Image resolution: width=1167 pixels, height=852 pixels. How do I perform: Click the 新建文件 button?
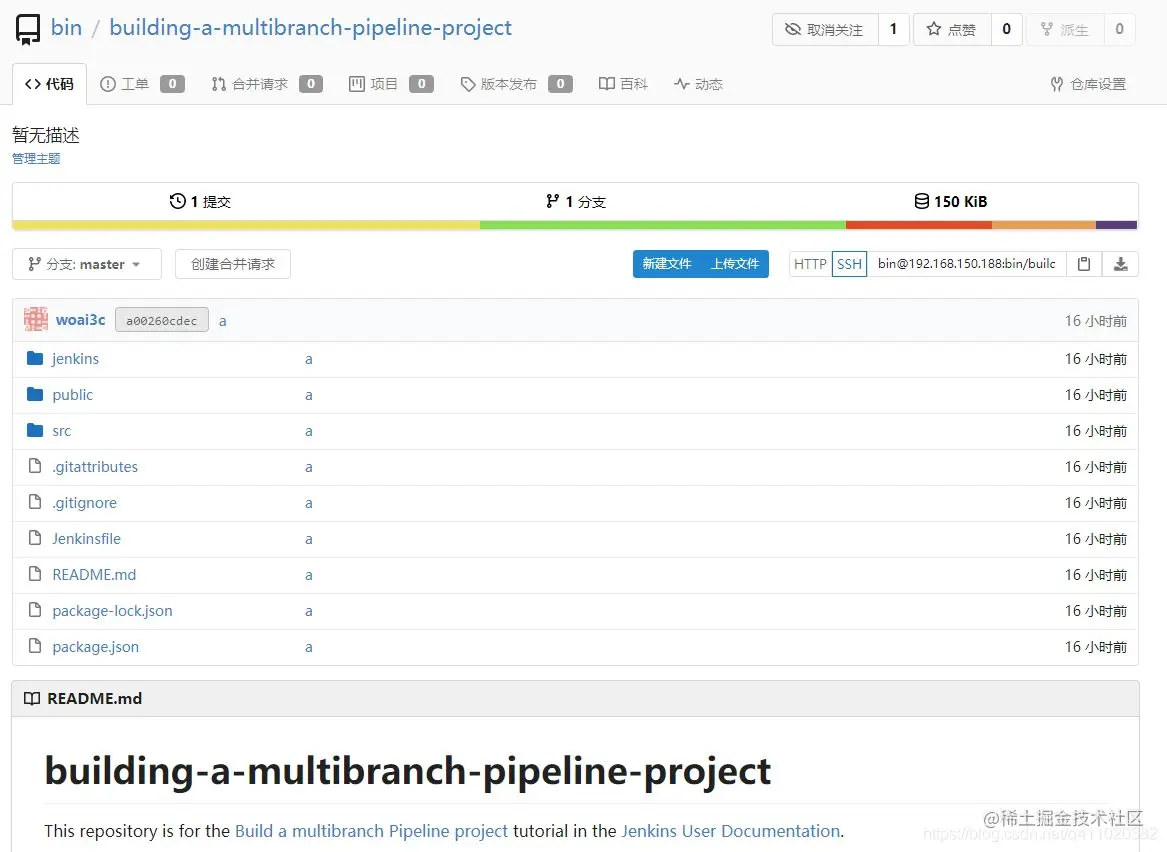point(667,263)
